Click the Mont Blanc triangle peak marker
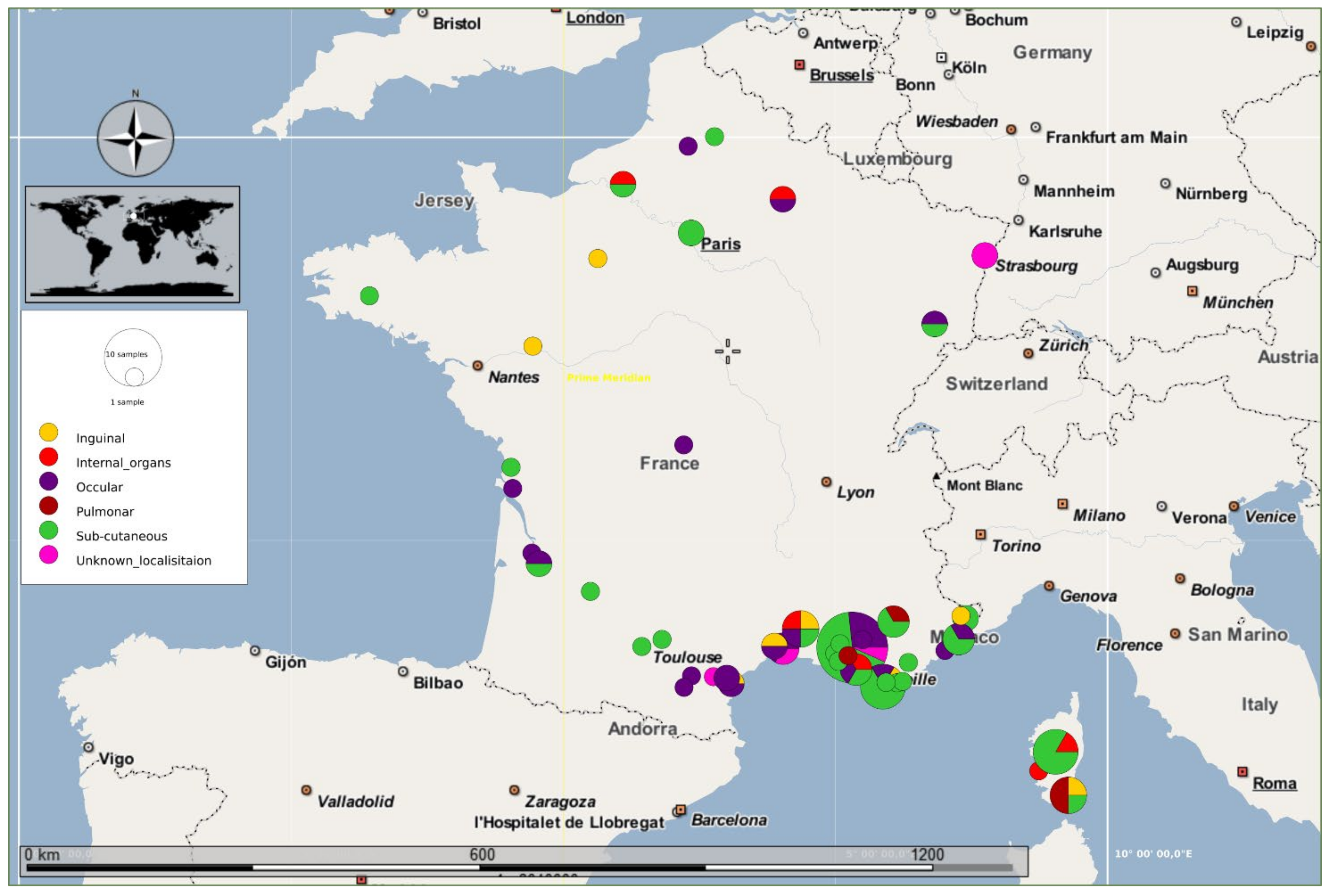The height and width of the screenshot is (896, 1331). (936, 475)
